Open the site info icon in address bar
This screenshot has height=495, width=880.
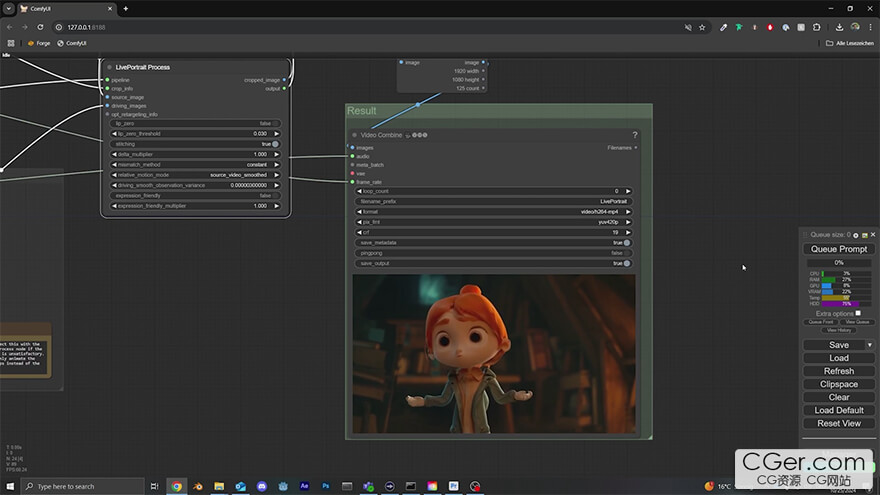pos(59,27)
